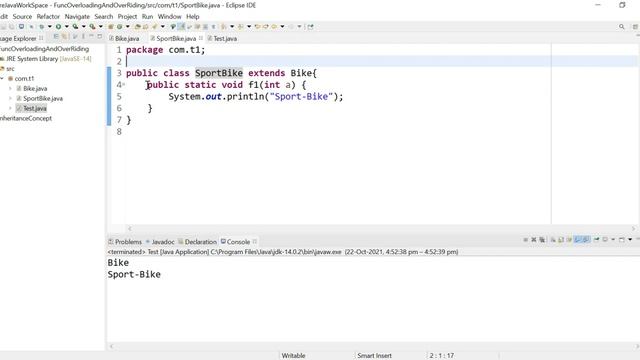Switch to the Problems tab
640x360 pixels.
click(125, 242)
